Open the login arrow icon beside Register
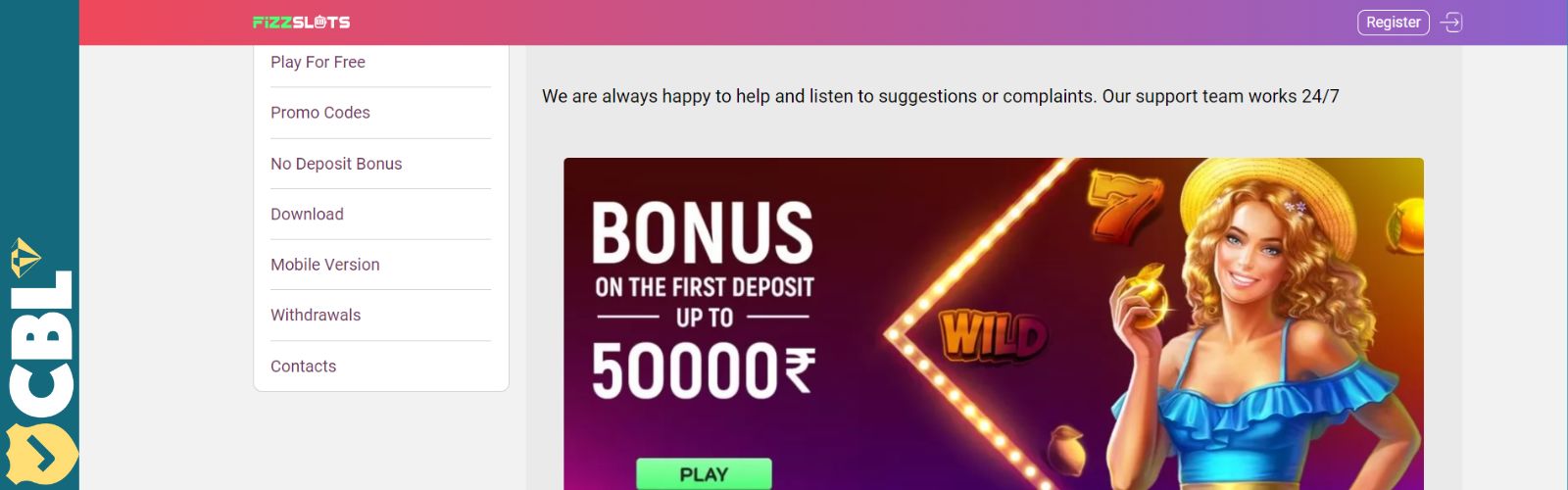The width and height of the screenshot is (1568, 490). pyautogui.click(x=1451, y=22)
